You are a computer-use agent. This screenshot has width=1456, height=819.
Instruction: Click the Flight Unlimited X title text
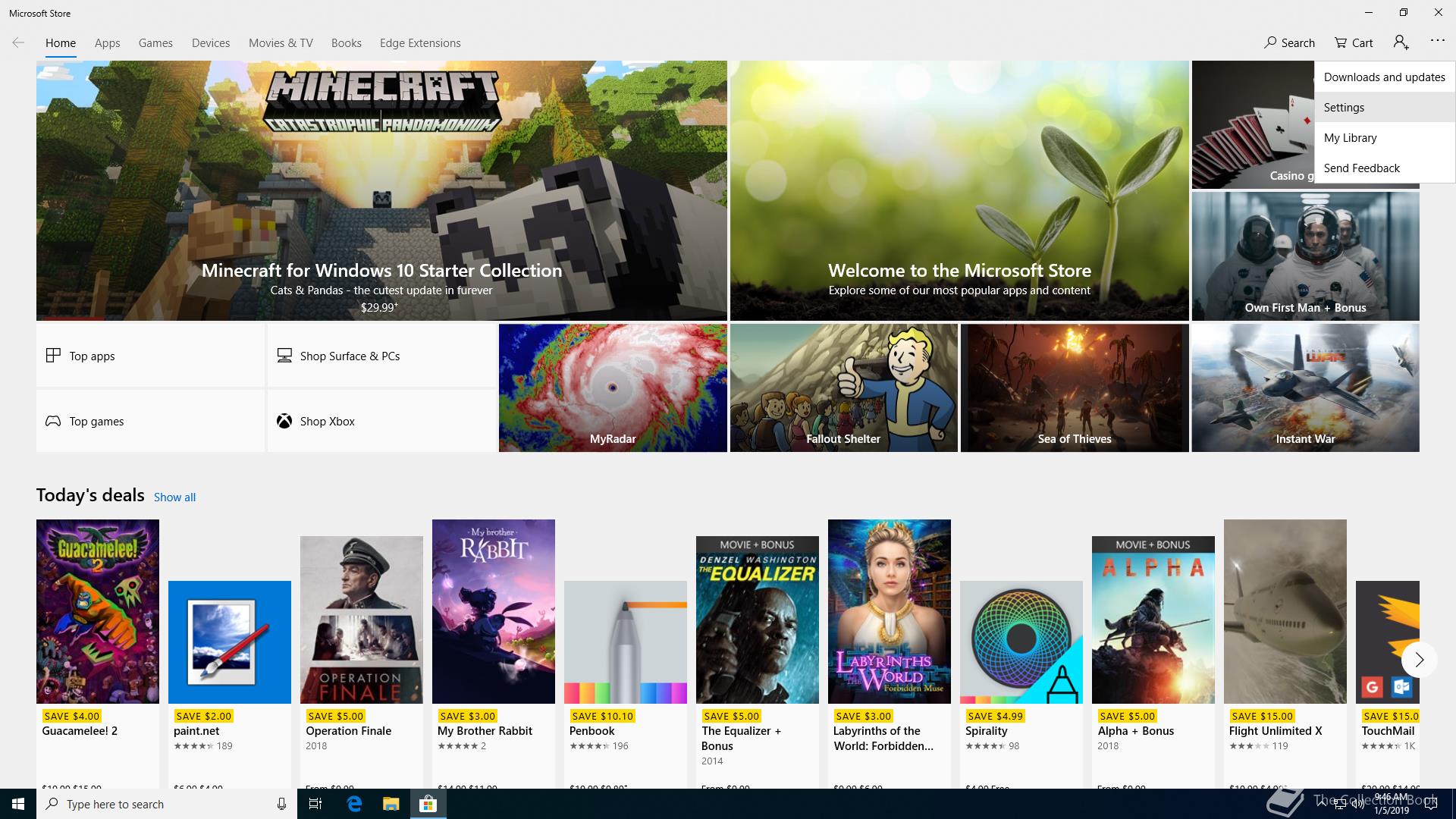[x=1276, y=731]
